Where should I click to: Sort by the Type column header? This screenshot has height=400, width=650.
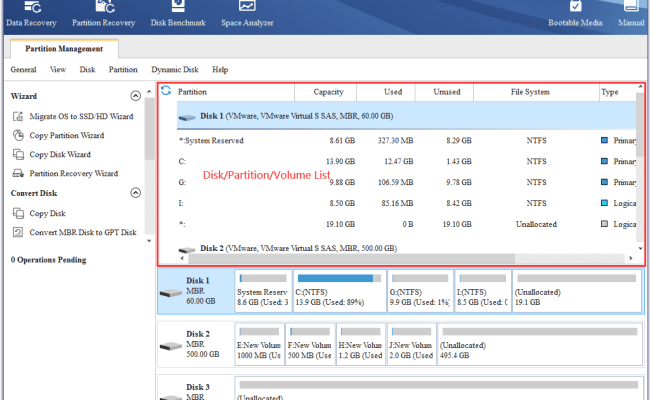tap(618, 92)
